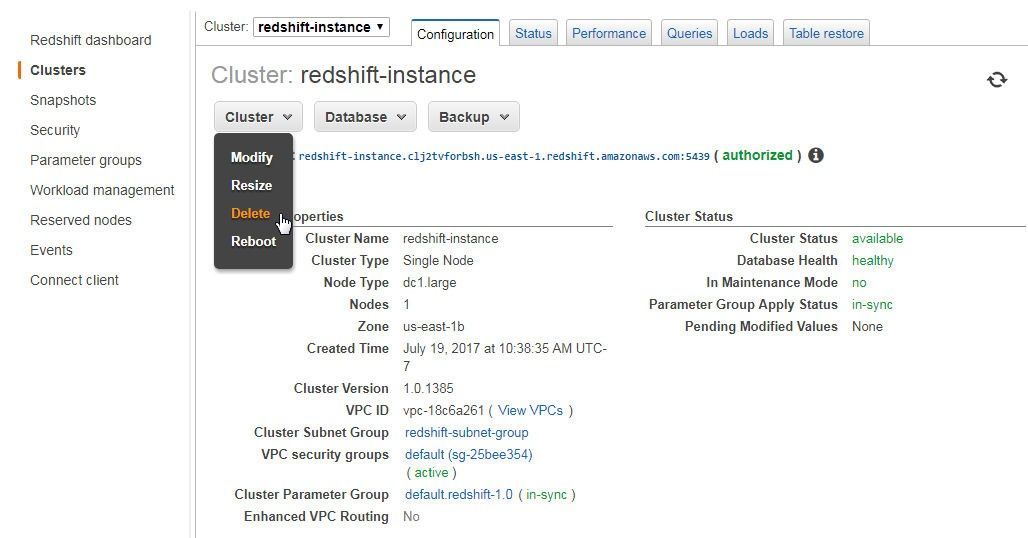Click the Database Health value healthy
The image size is (1028, 538).
click(x=873, y=261)
